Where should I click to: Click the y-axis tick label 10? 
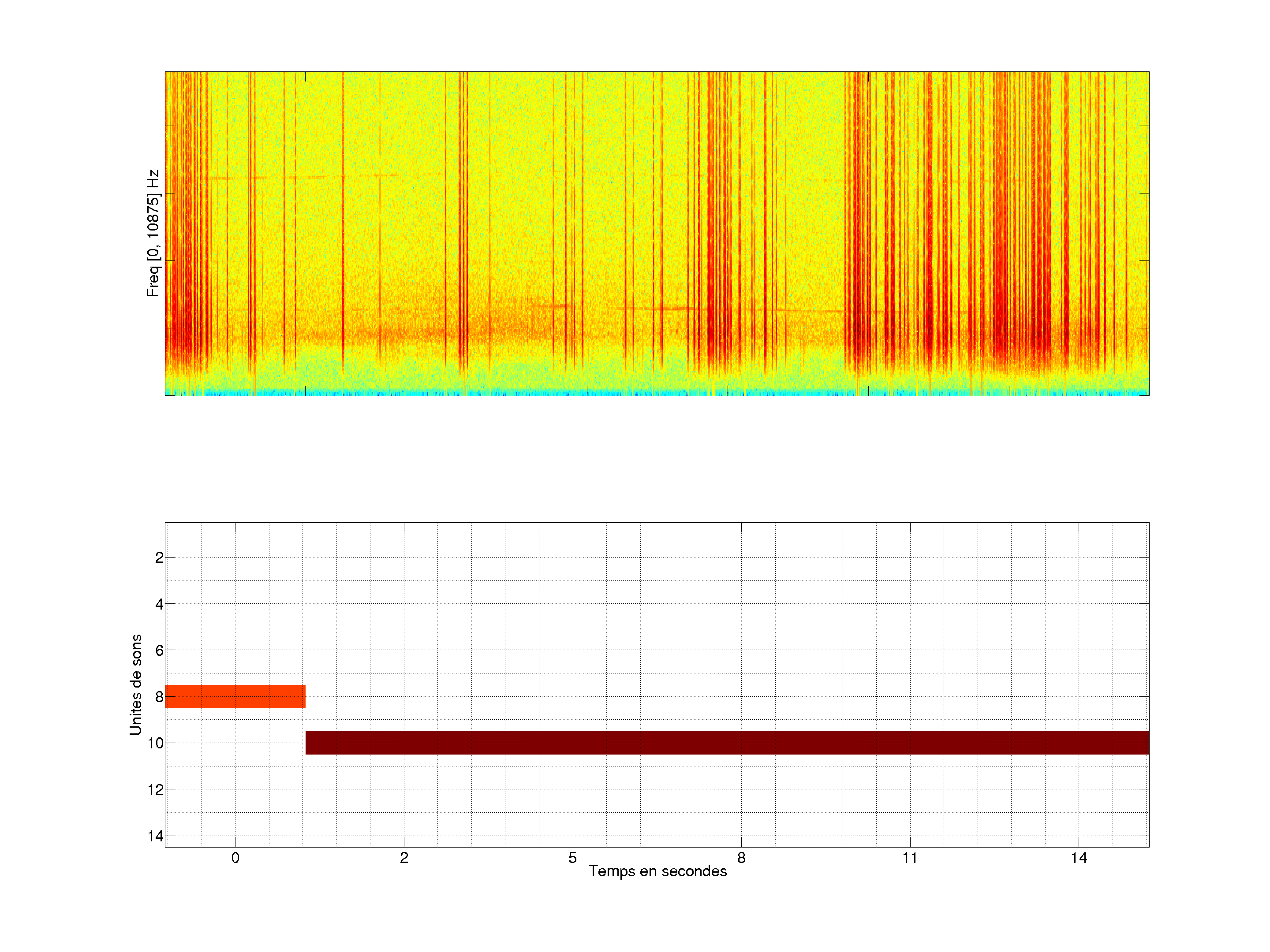(x=155, y=744)
